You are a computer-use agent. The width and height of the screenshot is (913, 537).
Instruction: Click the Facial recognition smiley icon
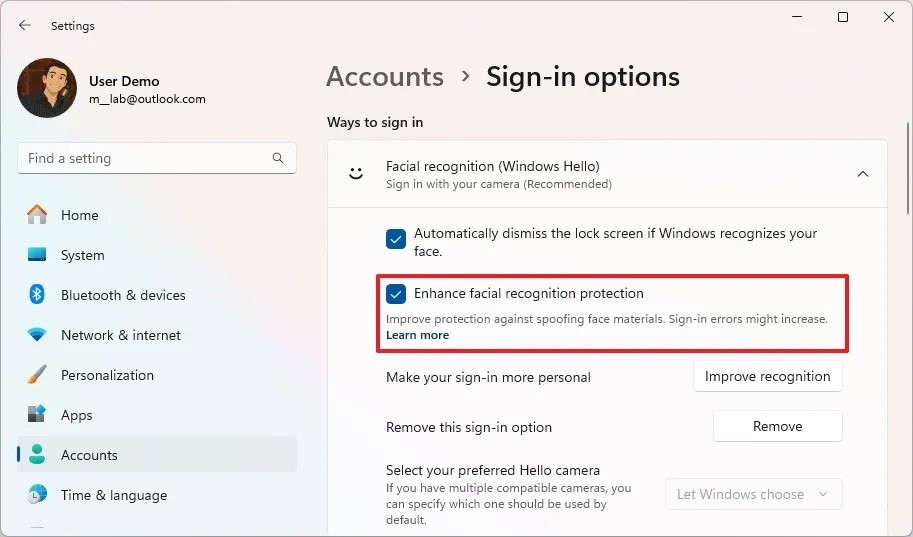pyautogui.click(x=356, y=174)
